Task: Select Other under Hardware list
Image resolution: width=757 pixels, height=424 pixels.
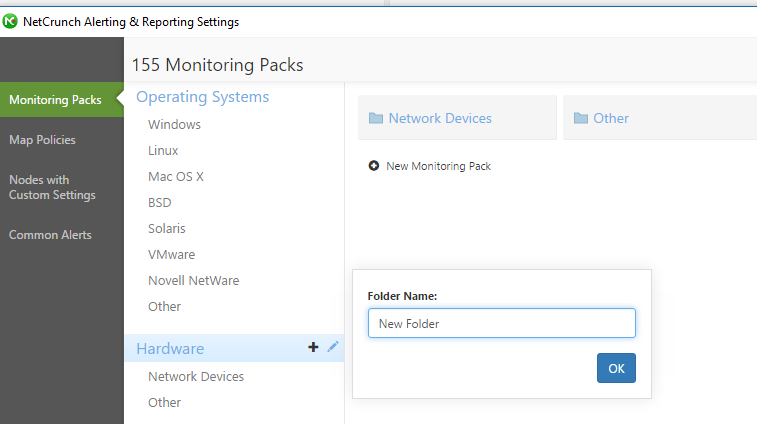Action: coord(165,403)
